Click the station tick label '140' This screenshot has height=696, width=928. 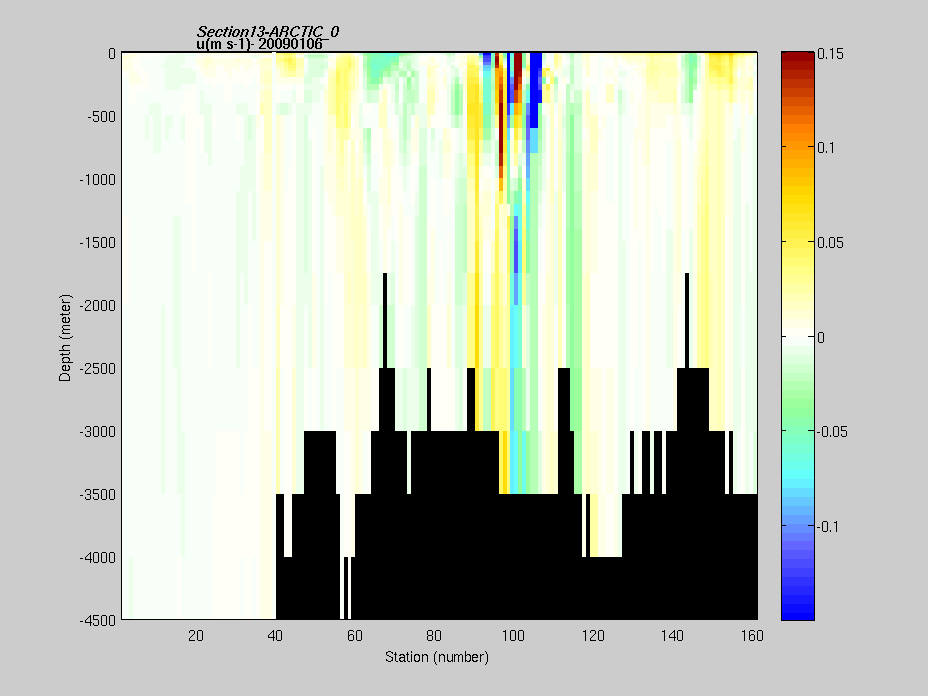(x=672, y=636)
